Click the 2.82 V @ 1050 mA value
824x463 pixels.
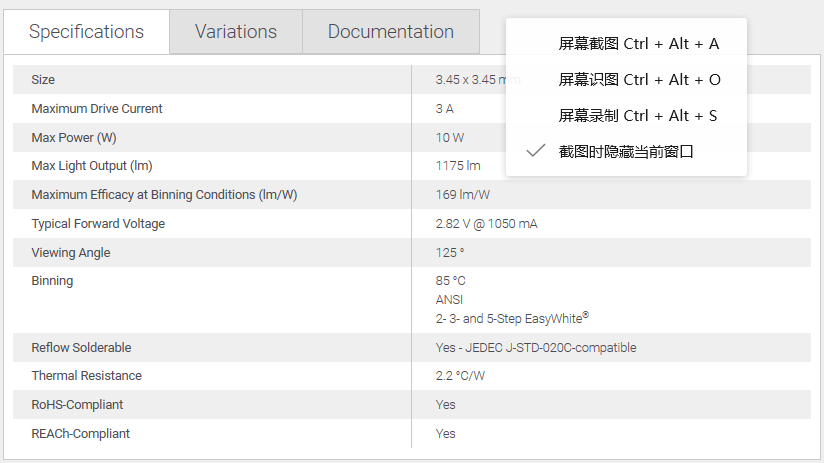pos(486,224)
